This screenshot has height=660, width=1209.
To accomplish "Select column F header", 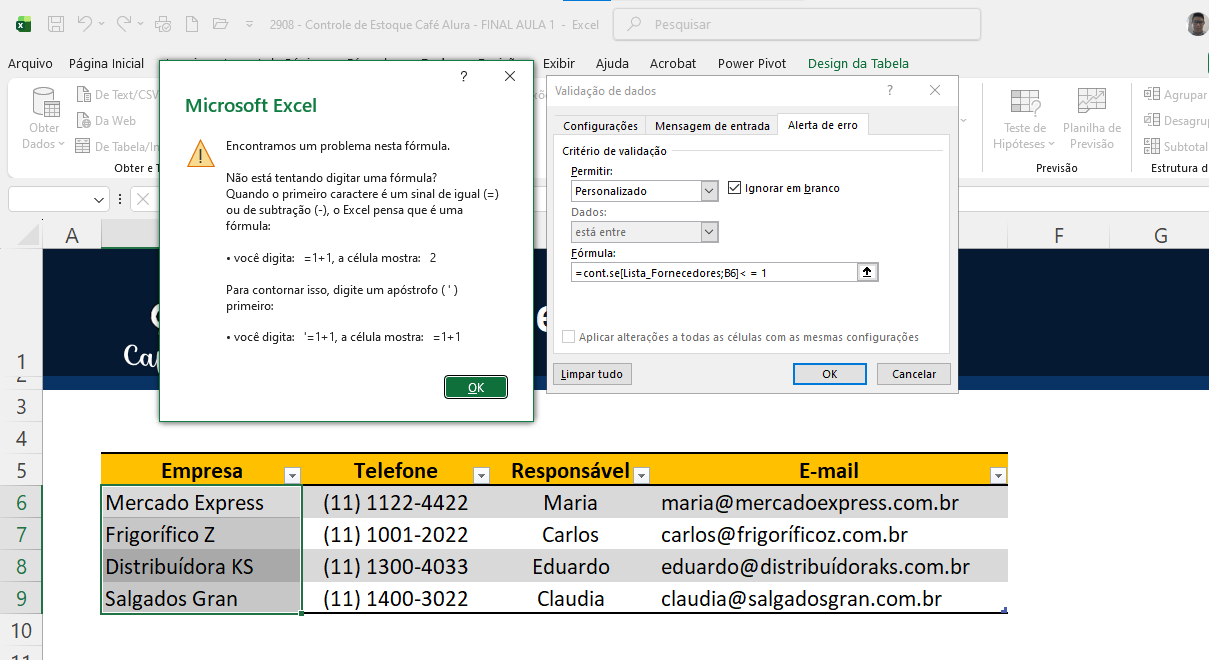I will click(1058, 236).
